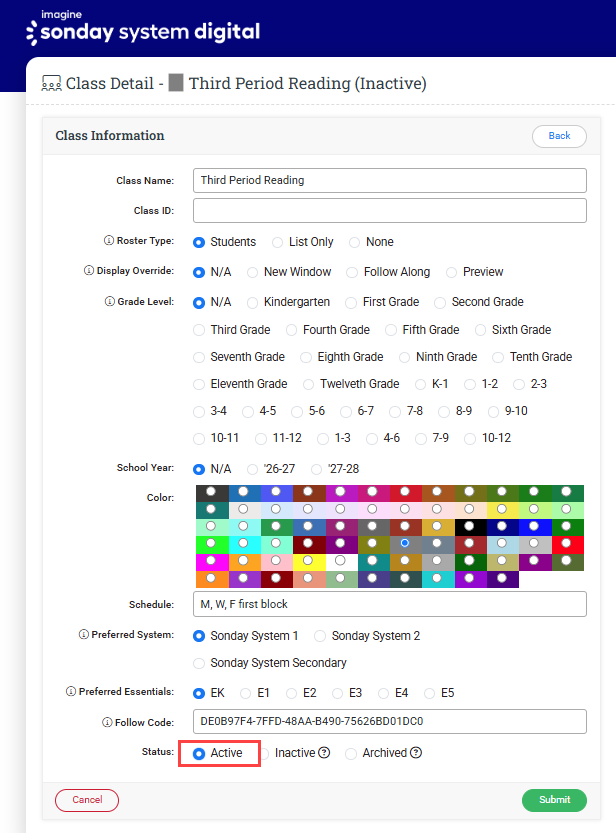Open the Archived status help icon
The width and height of the screenshot is (616, 833).
[416, 753]
